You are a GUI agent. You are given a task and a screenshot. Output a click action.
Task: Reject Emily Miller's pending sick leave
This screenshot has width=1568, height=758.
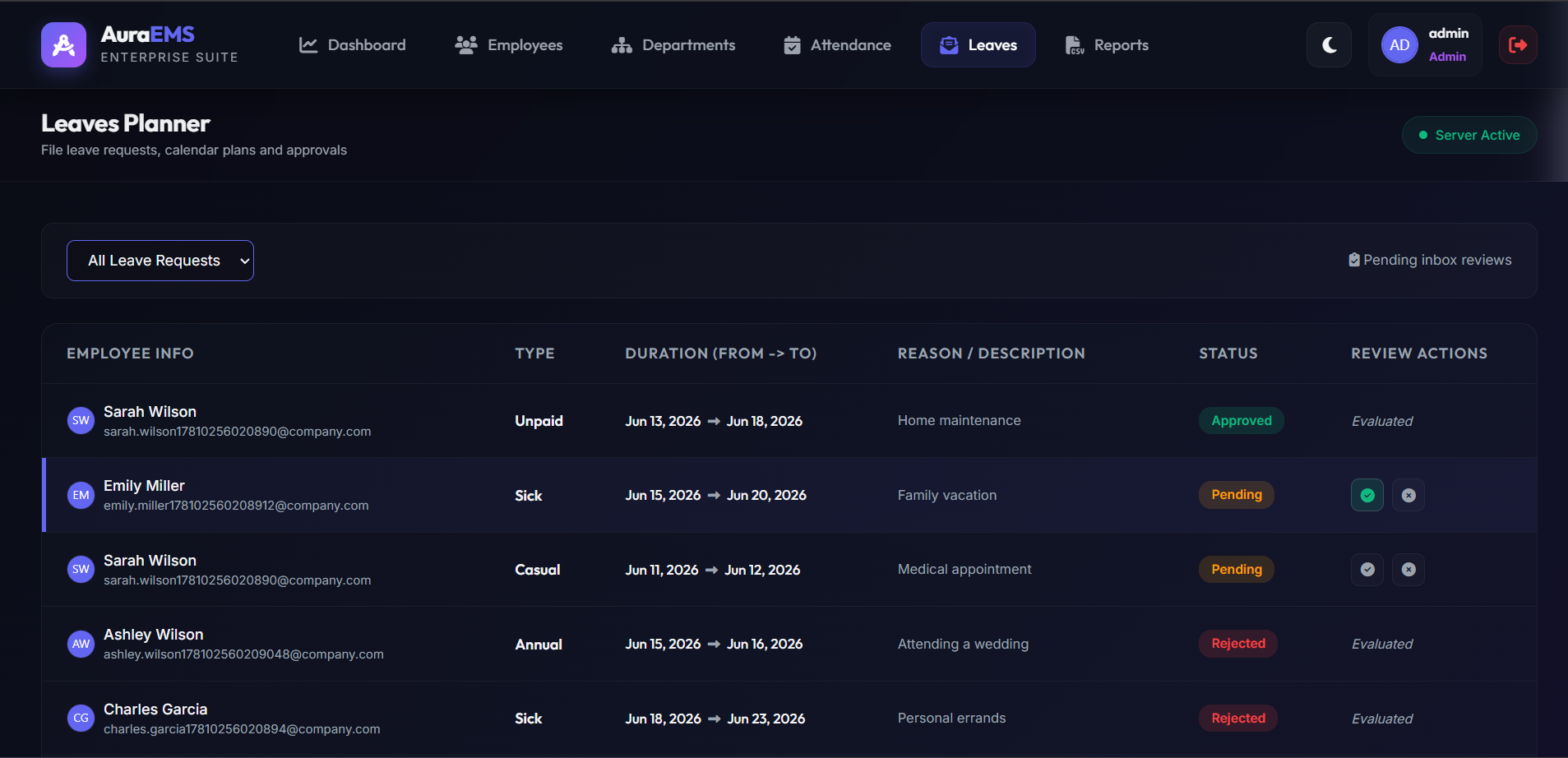tap(1408, 495)
